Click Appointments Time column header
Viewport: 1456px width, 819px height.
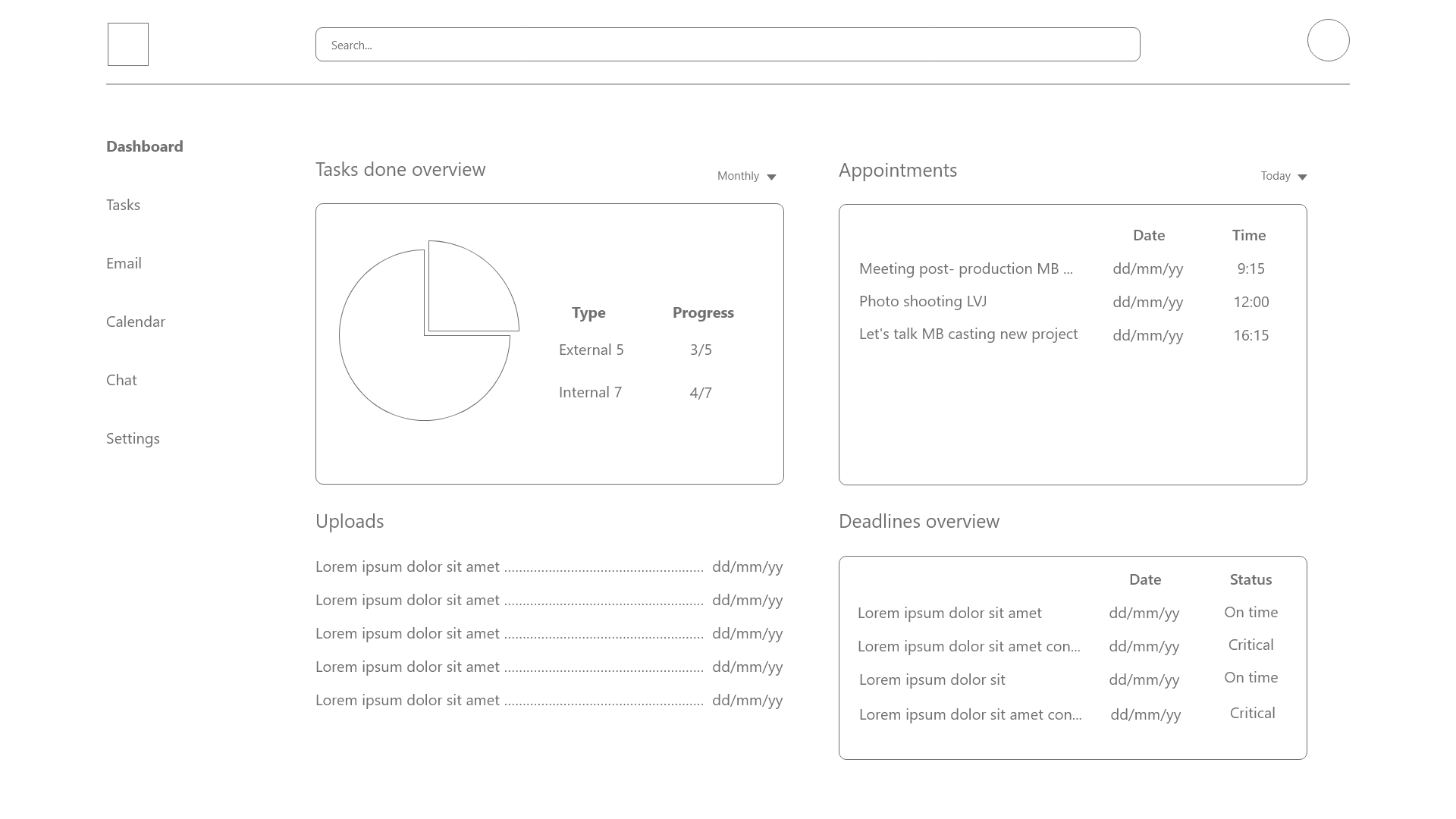(x=1249, y=235)
